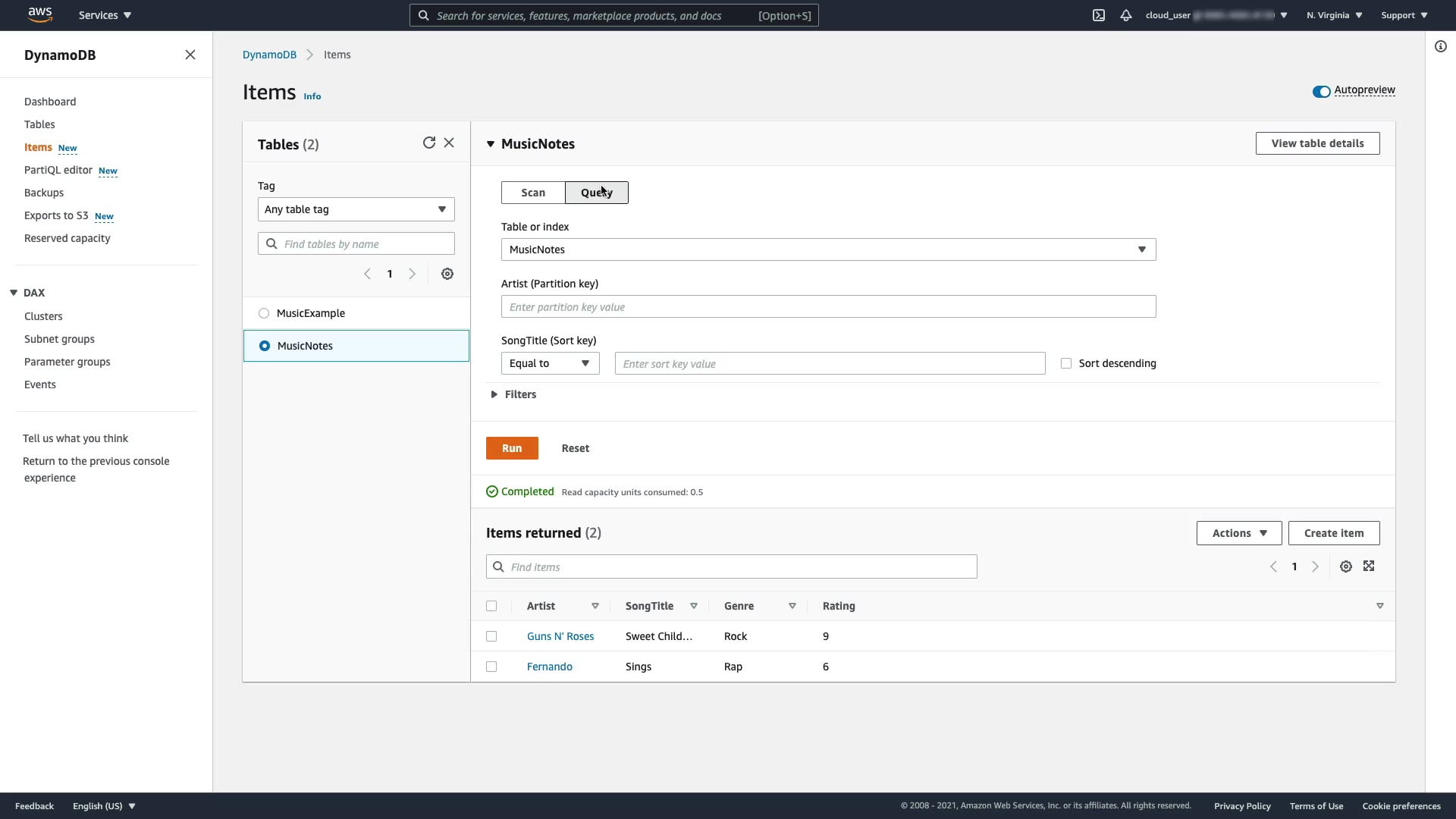Click the info panel icon at right edge
Viewport: 1456px width, 819px height.
point(1440,47)
